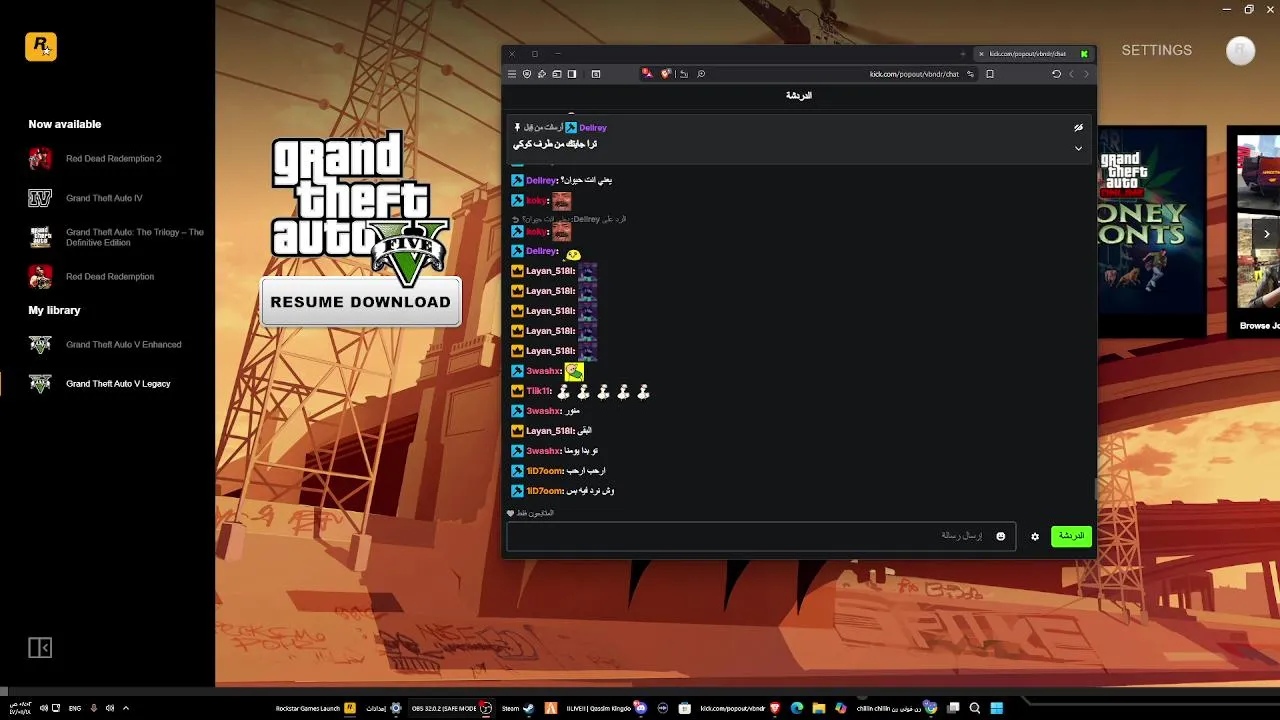Reload the Kick chat page
The width and height of the screenshot is (1280, 720).
click(1056, 74)
